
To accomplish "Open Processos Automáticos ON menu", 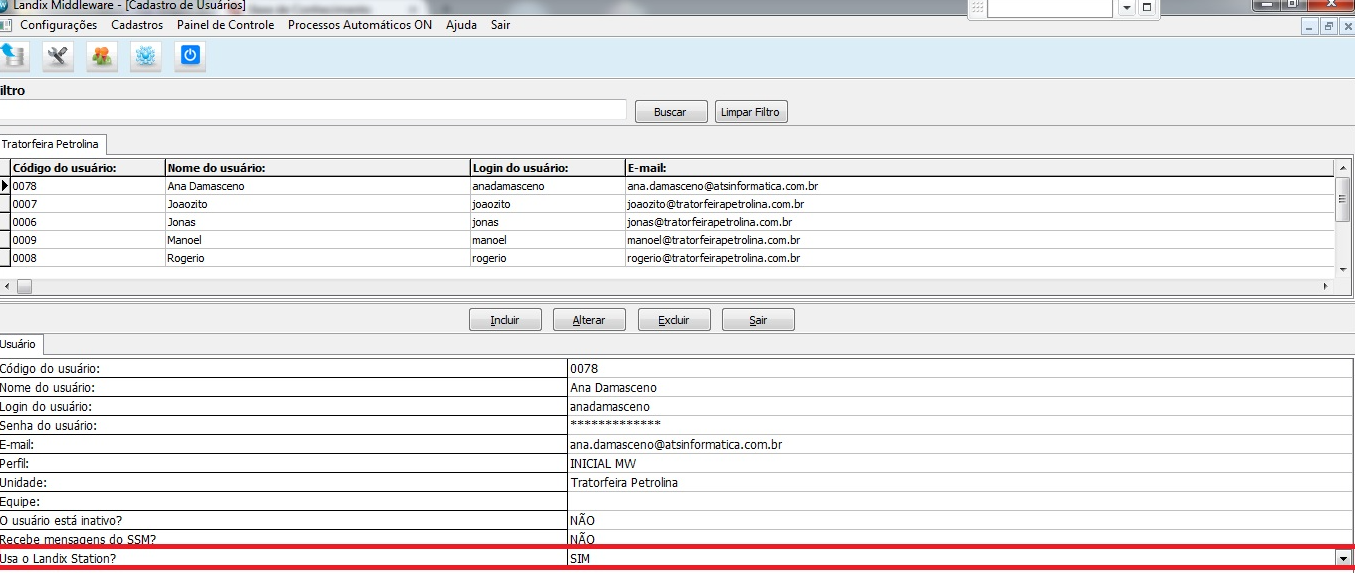I will pyautogui.click(x=360, y=25).
